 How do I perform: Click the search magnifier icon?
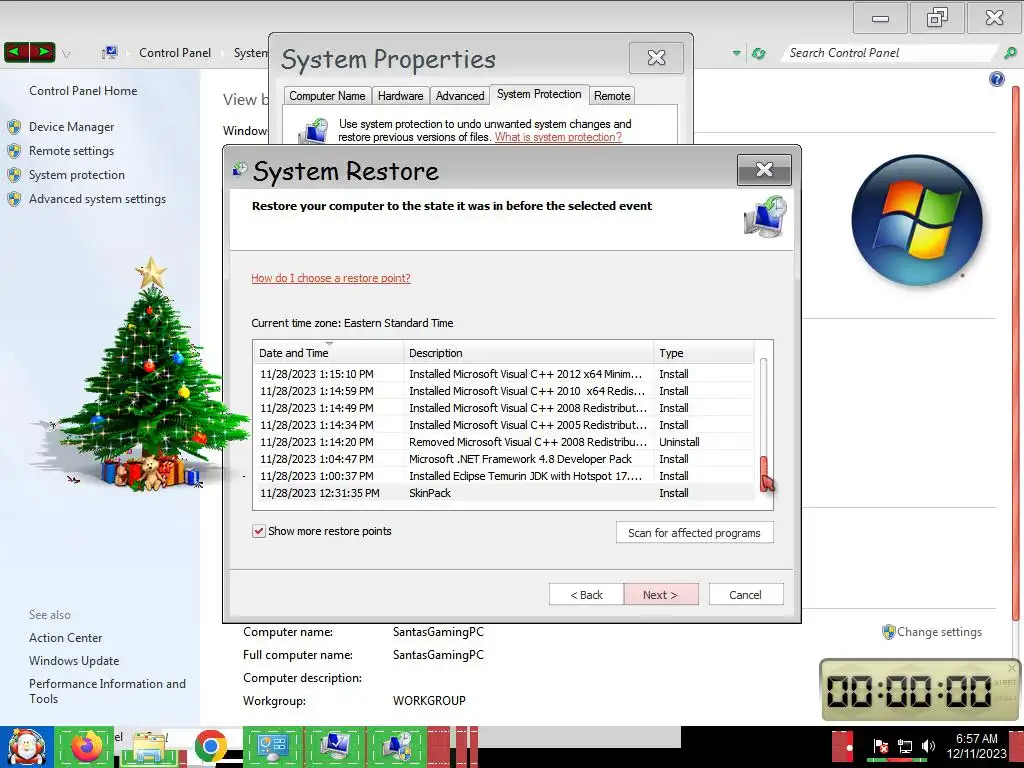[x=1010, y=53]
